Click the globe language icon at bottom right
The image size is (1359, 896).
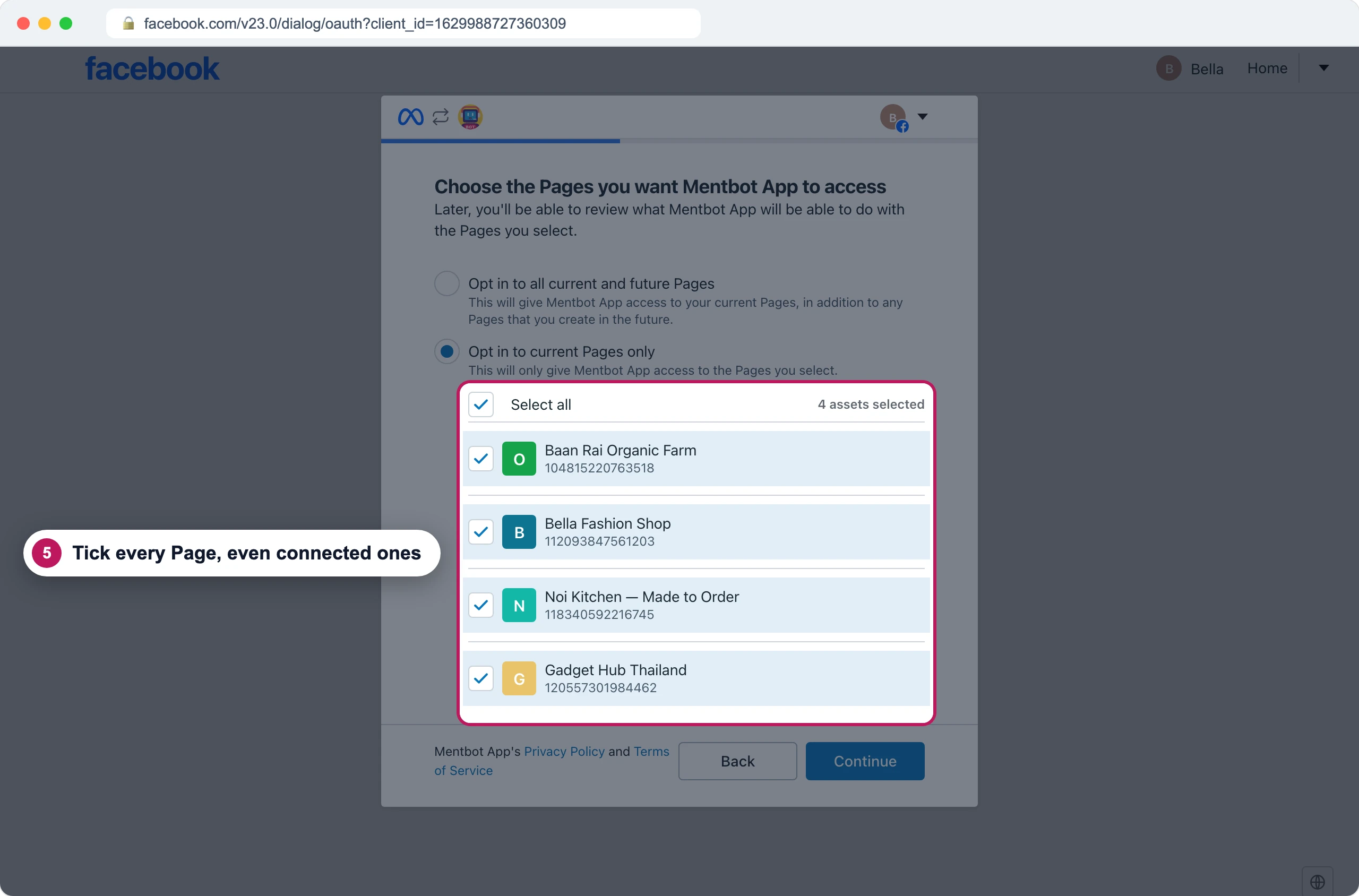tap(1317, 882)
